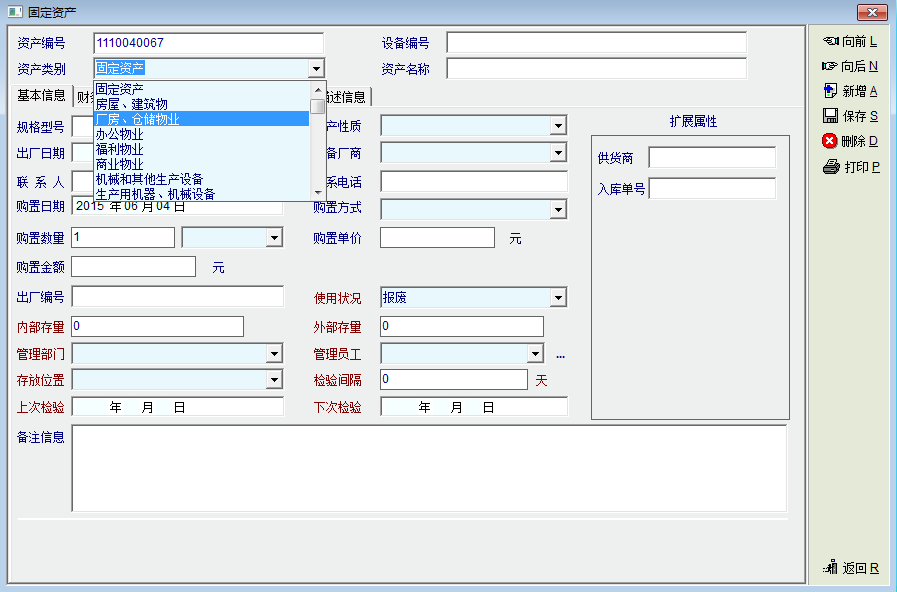This screenshot has width=897, height=592.
Task: Save the record with the 保存 disk icon
Action: coord(830,116)
